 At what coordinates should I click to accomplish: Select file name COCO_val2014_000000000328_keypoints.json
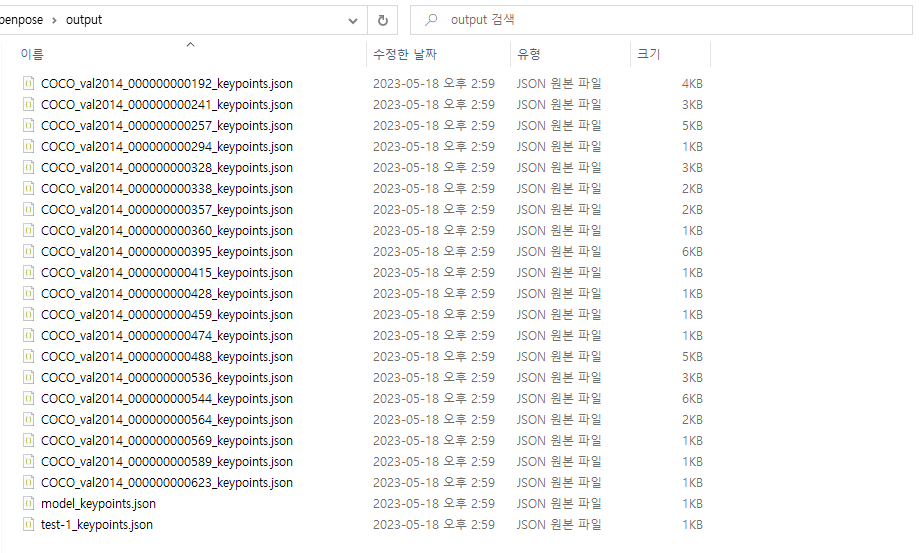167,168
